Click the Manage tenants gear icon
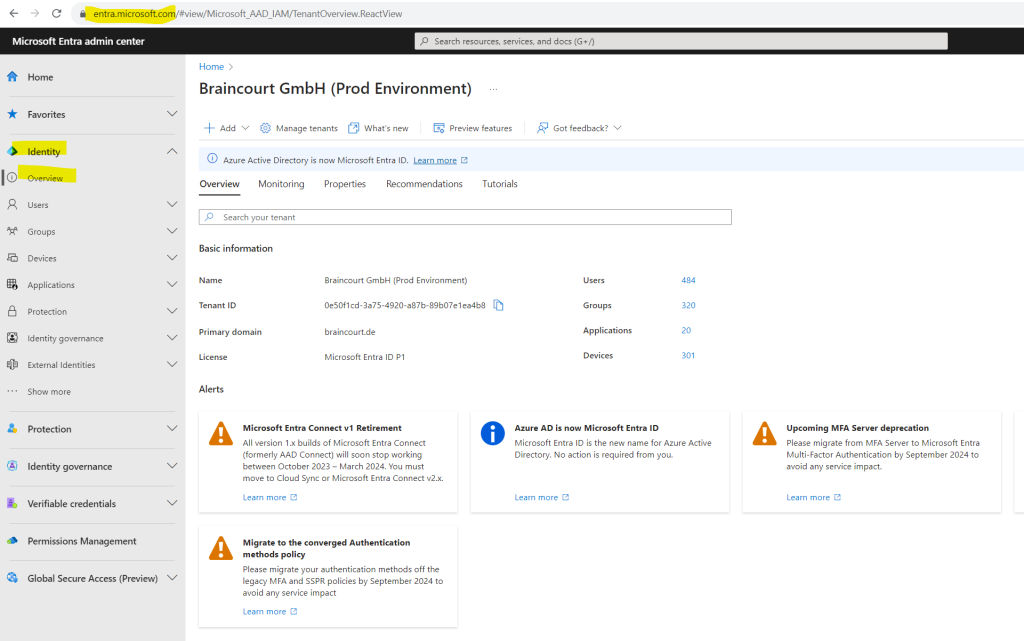Screen dimensions: 1024x641 (x=265, y=128)
